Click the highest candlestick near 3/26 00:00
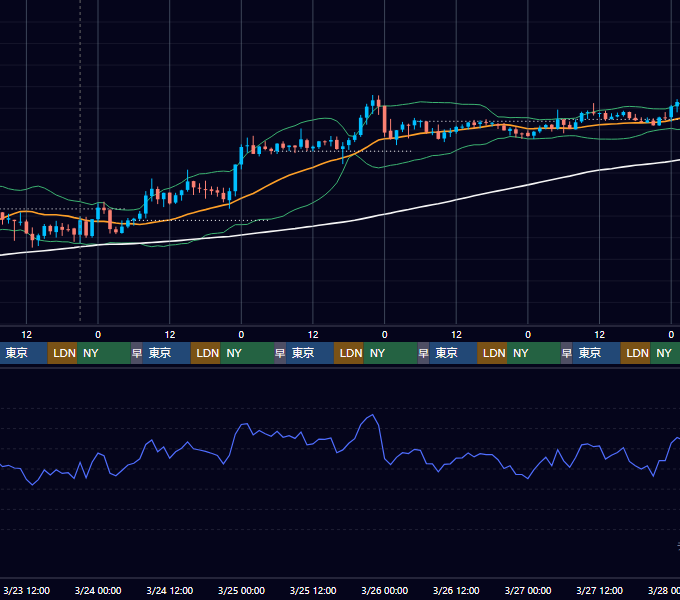Image resolution: width=680 pixels, height=600 pixels. pyautogui.click(x=373, y=103)
